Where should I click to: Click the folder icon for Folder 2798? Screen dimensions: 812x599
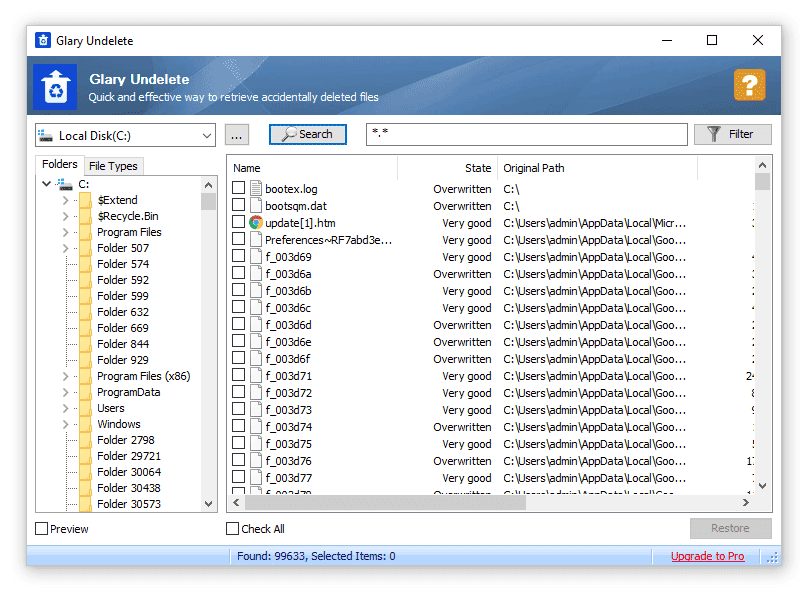click(x=85, y=440)
